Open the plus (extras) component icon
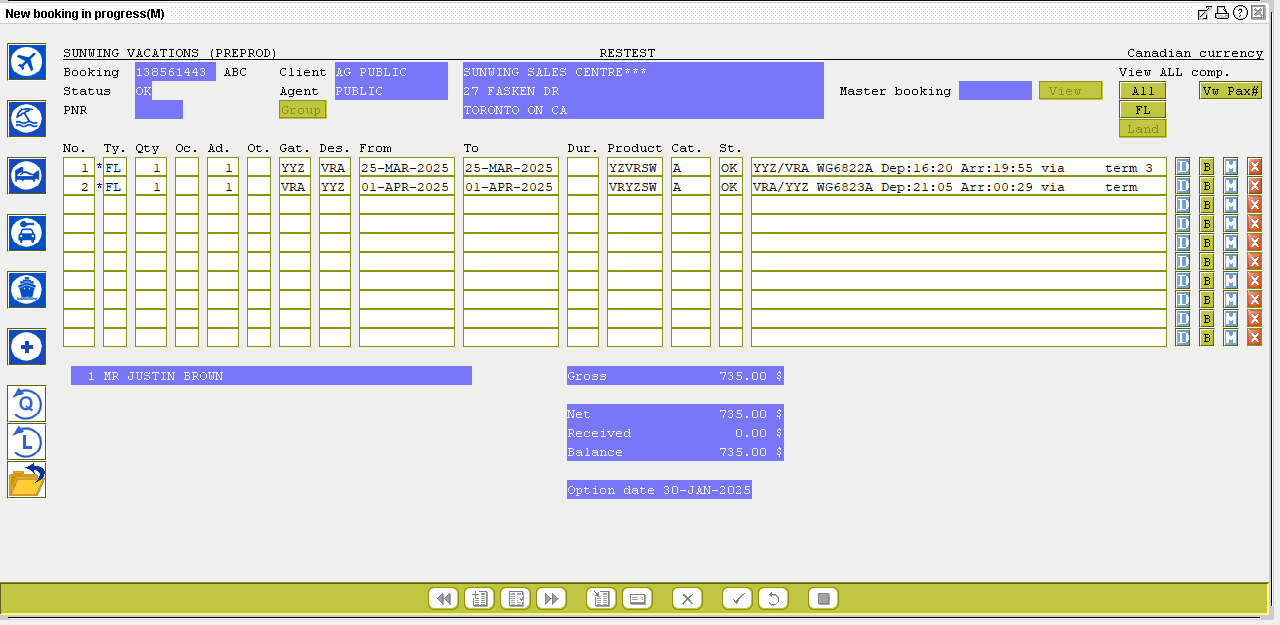Screen dimensions: 1280x625 click(26, 347)
